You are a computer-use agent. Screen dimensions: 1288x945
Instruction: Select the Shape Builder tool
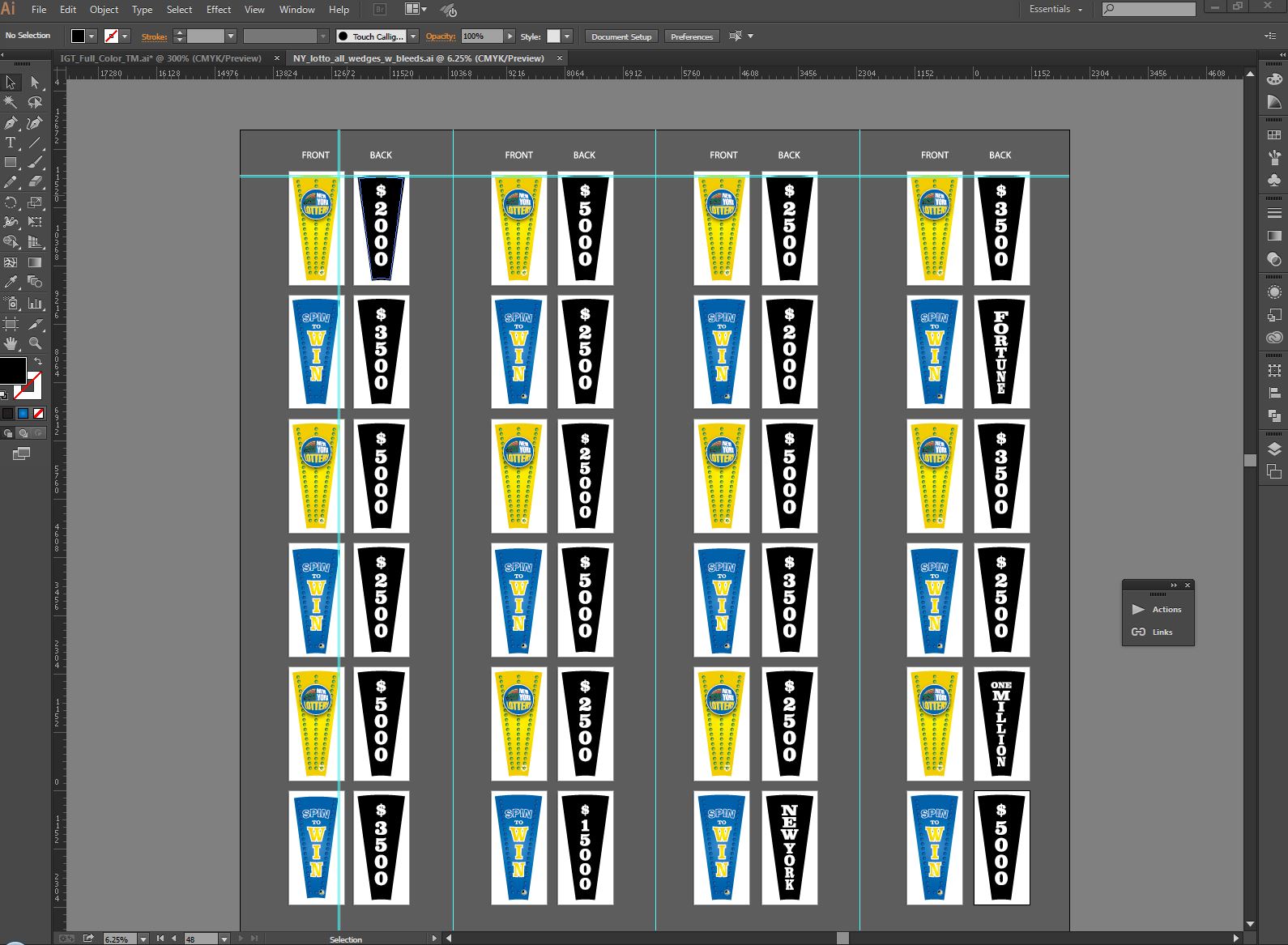point(11,242)
